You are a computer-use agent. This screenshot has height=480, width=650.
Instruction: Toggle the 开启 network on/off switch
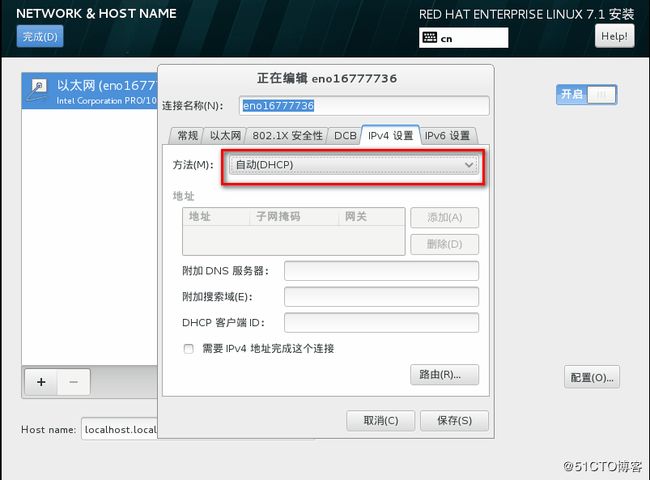pos(587,95)
